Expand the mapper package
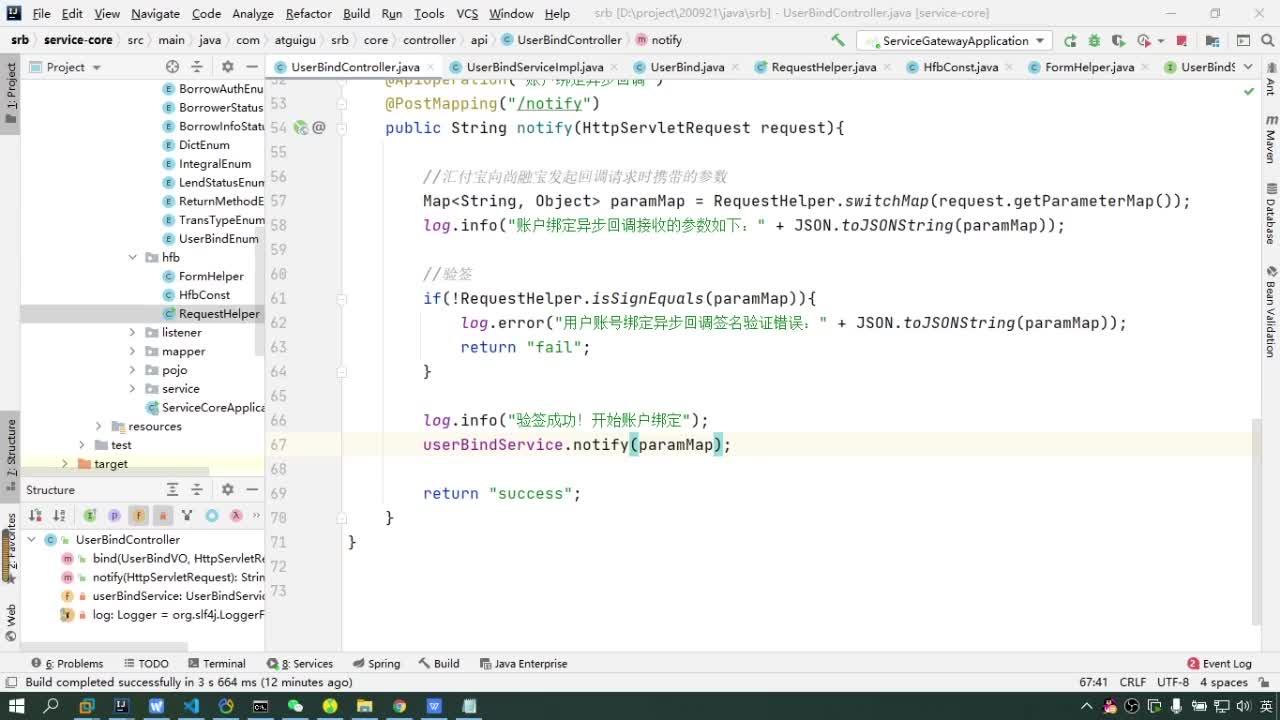 coord(133,351)
